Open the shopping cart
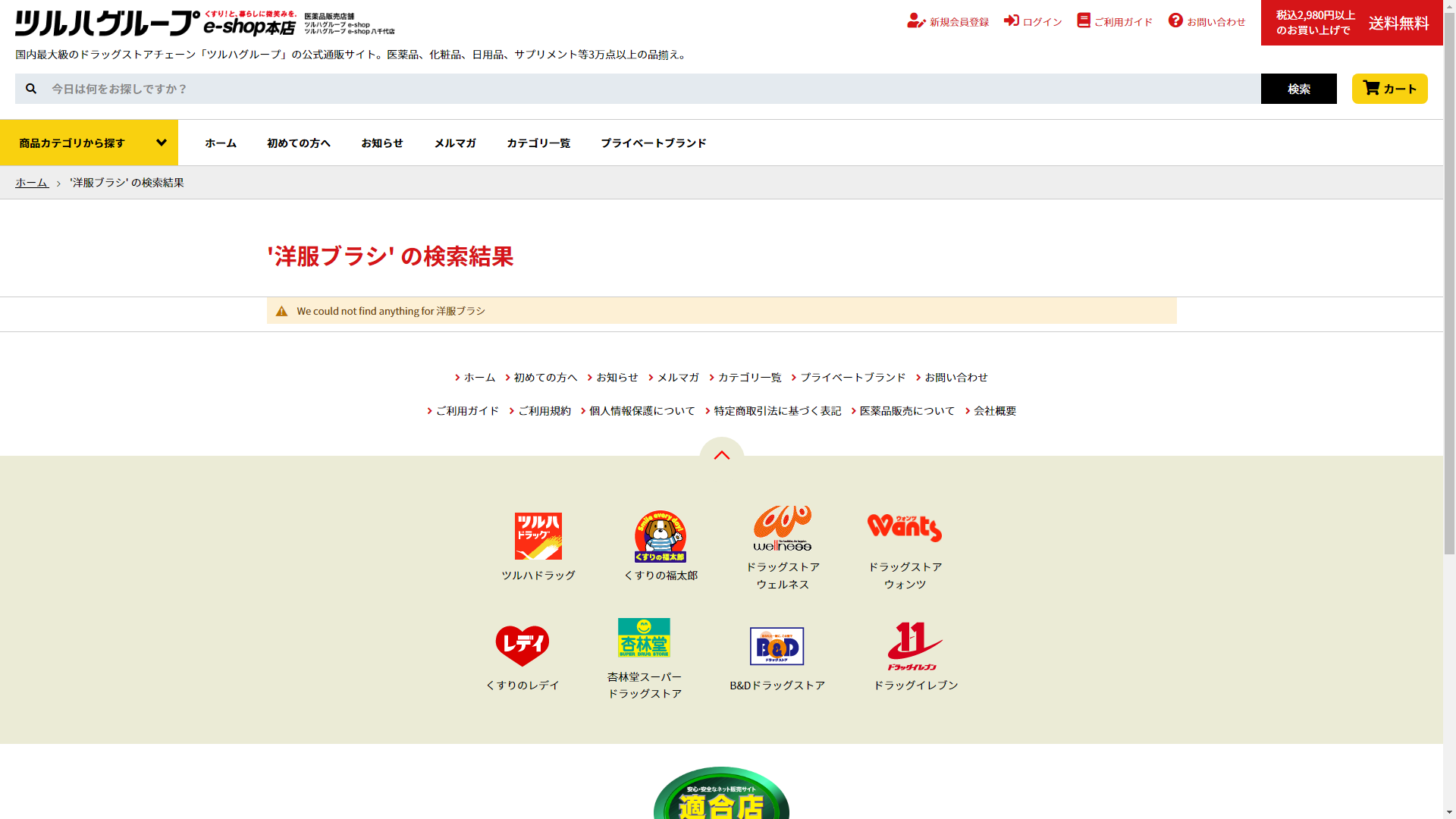 pos(1389,89)
